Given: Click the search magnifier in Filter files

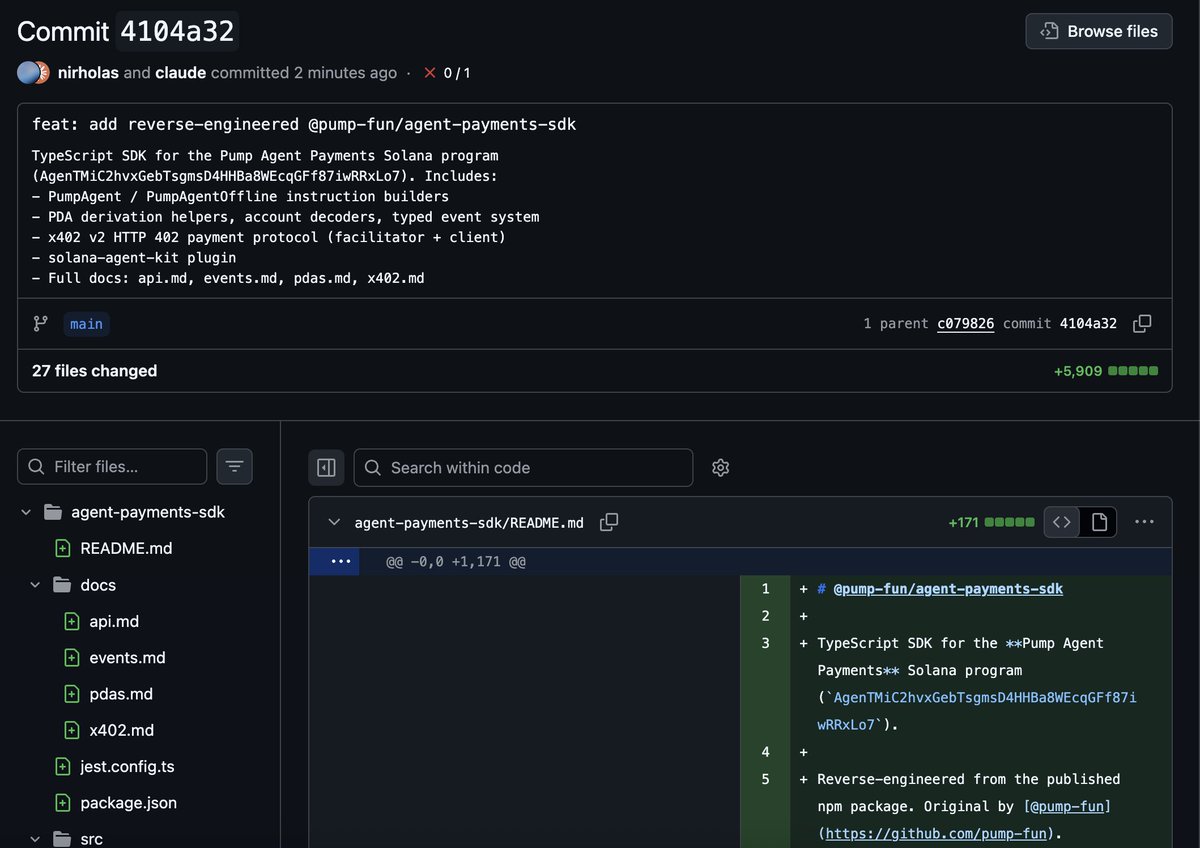Looking at the screenshot, I should pos(36,467).
